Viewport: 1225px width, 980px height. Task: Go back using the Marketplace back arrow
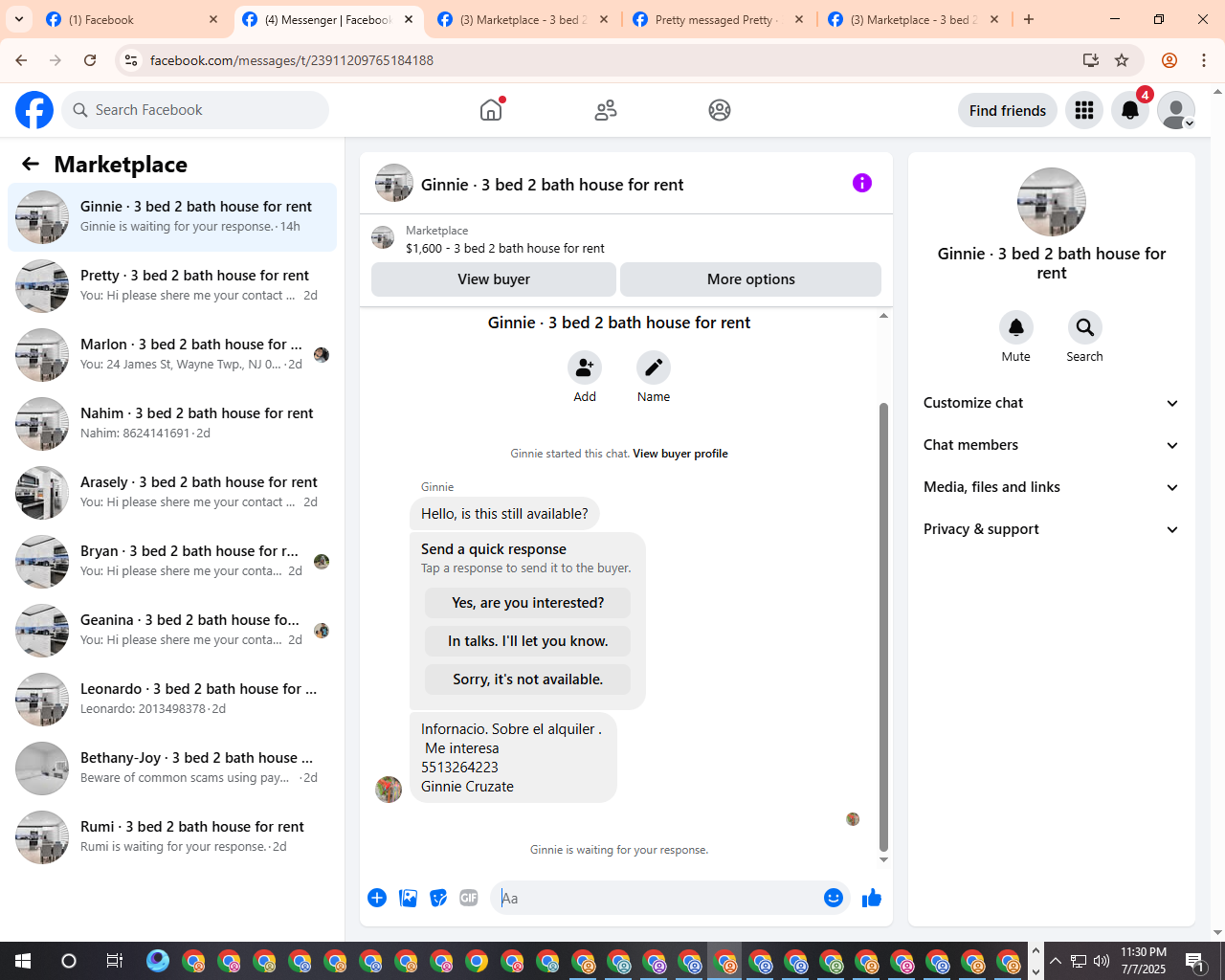[x=31, y=164]
